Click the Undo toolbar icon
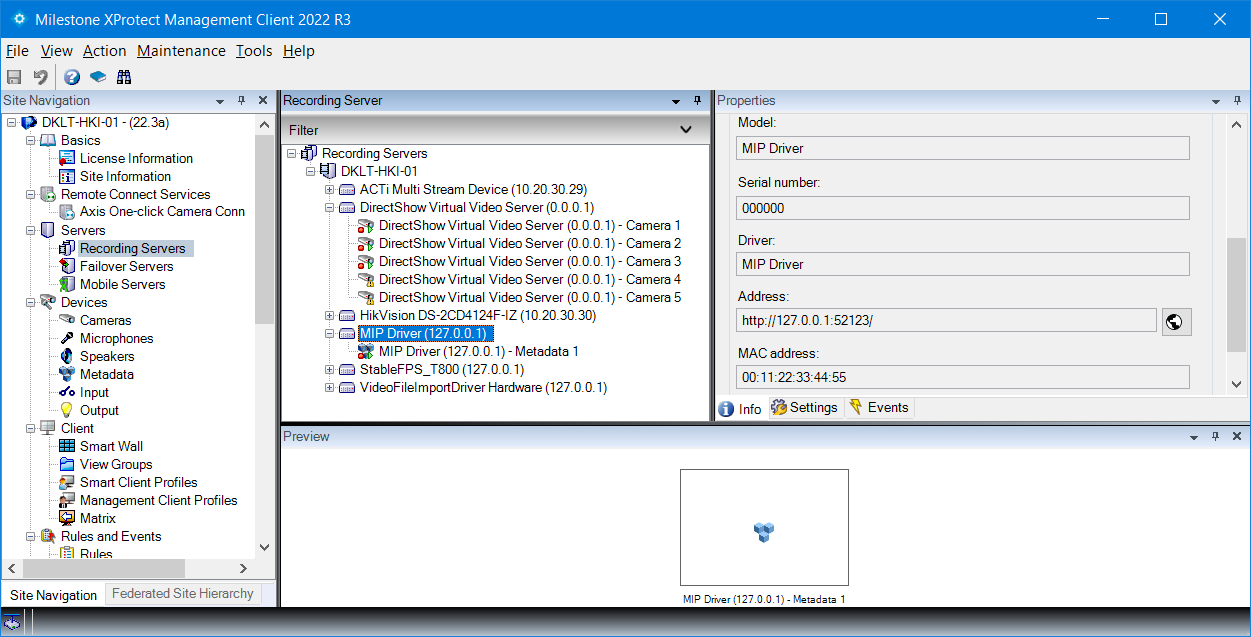The height and width of the screenshot is (637, 1251). click(41, 77)
